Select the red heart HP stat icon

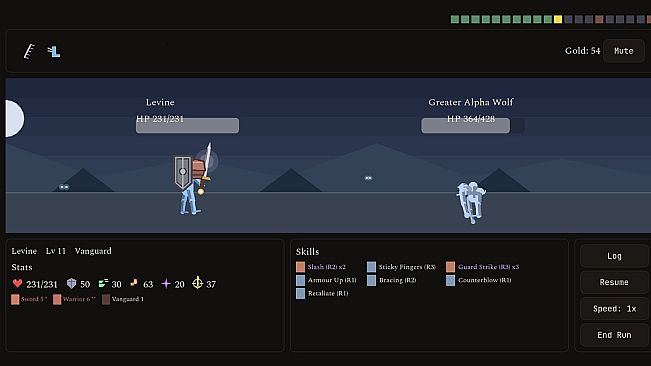pos(17,283)
